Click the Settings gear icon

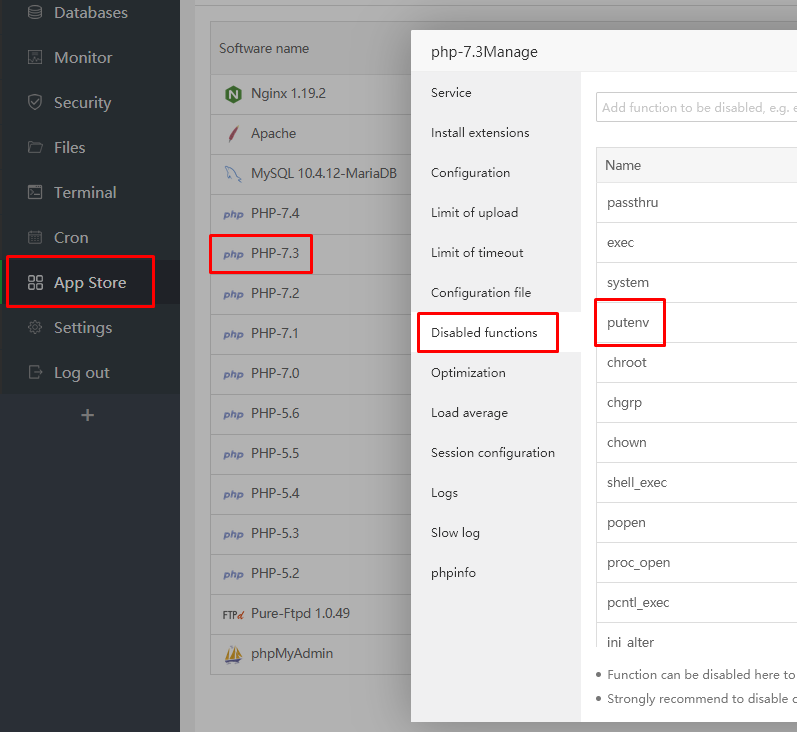[x=35, y=327]
